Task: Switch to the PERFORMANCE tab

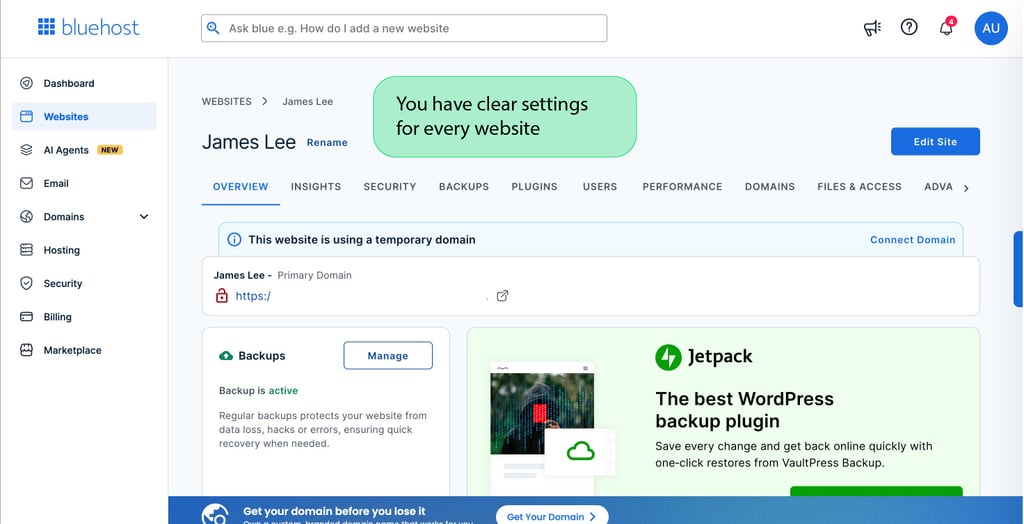Action: [x=682, y=186]
